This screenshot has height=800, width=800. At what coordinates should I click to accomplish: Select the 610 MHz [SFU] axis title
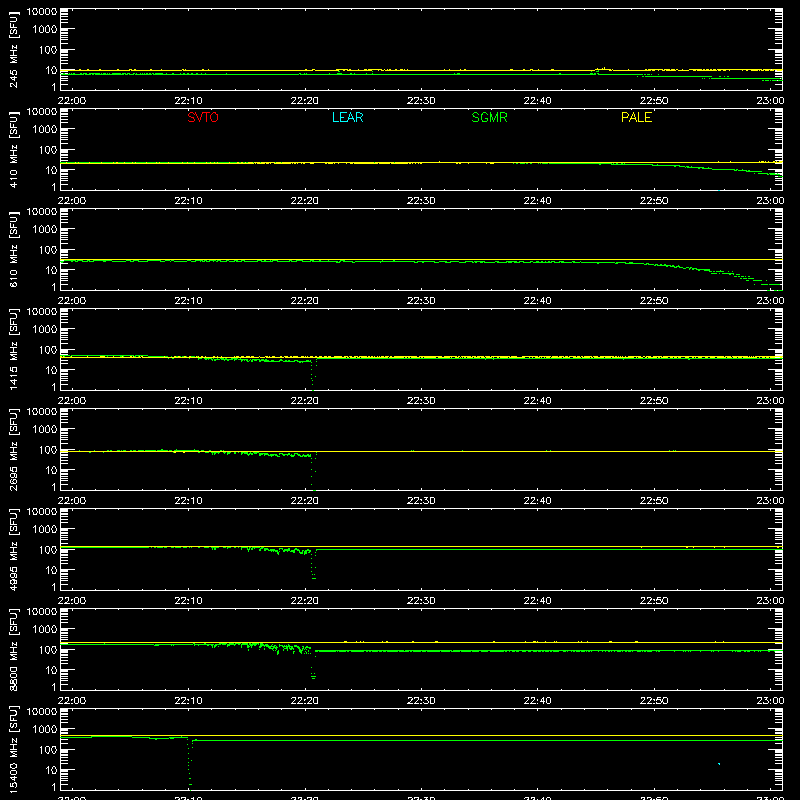click(x=14, y=249)
